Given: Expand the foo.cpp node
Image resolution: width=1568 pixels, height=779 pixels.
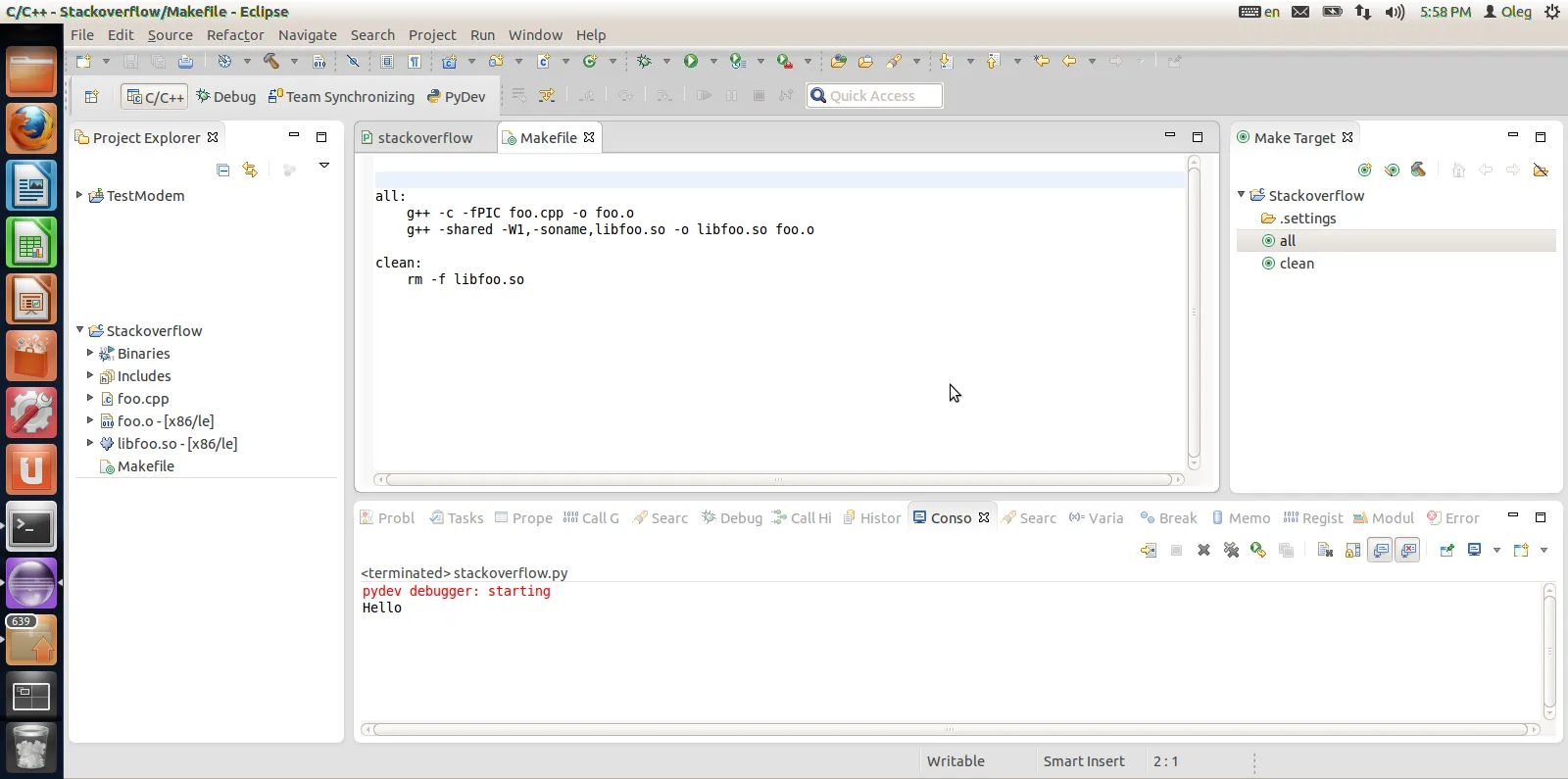Looking at the screenshot, I should (x=90, y=398).
